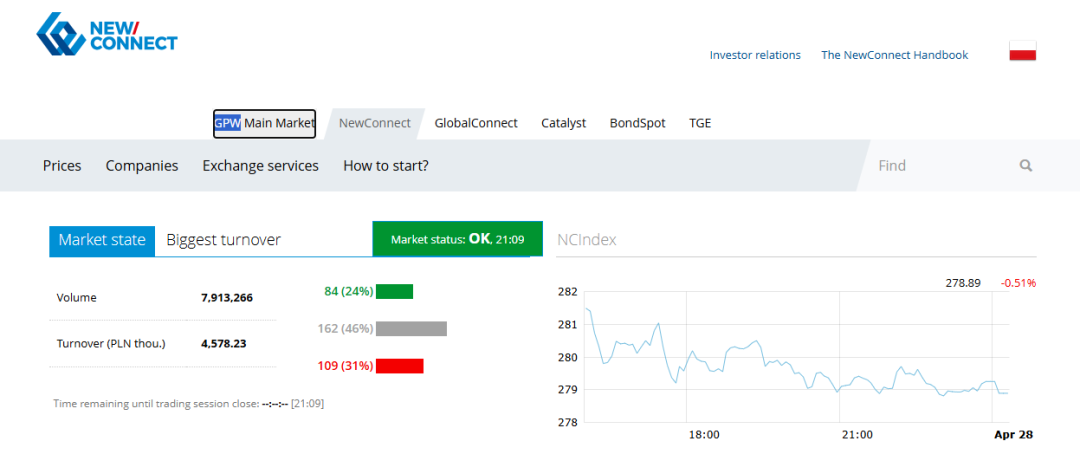Click the NewConnect logo
The height and width of the screenshot is (467, 1080).
(x=107, y=34)
